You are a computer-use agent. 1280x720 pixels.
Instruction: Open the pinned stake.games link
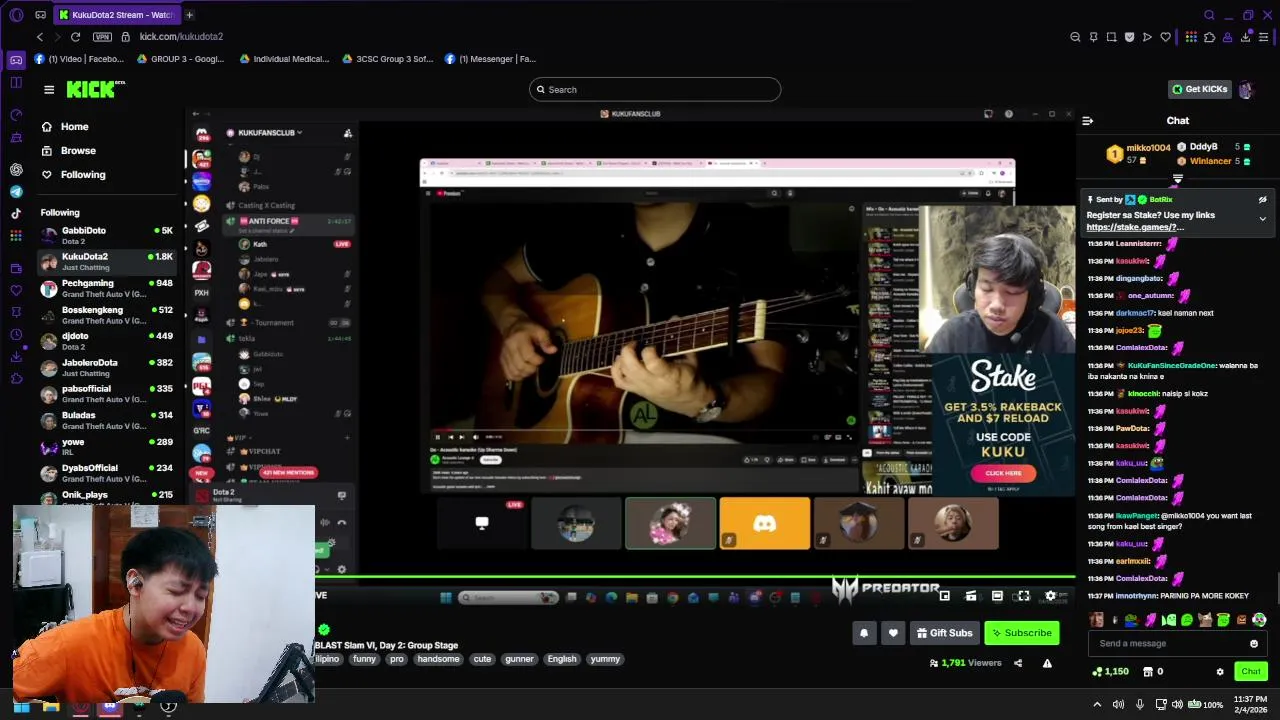1135,228
